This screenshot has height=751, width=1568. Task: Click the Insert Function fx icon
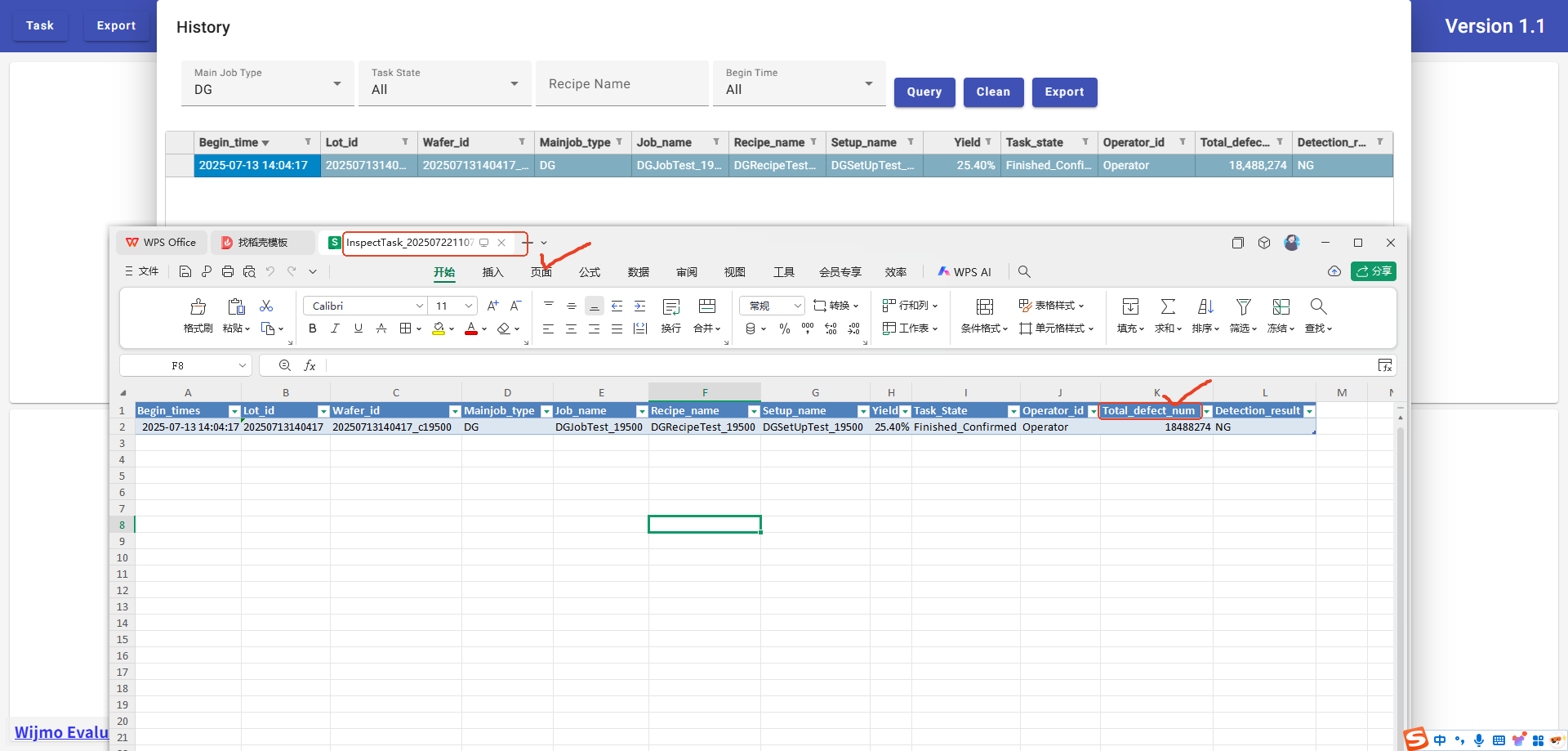tap(310, 365)
